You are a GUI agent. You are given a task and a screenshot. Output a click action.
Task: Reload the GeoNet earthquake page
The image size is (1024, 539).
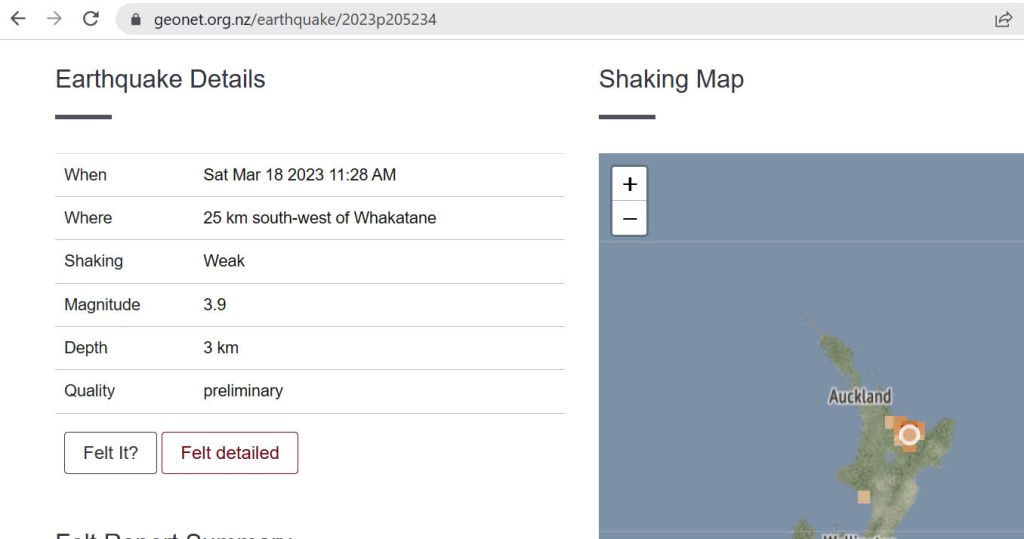click(x=90, y=19)
